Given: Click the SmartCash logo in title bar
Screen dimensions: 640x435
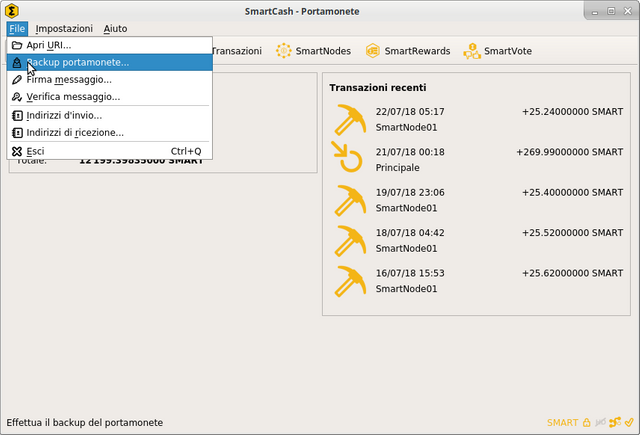Looking at the screenshot, I should click(x=12, y=11).
